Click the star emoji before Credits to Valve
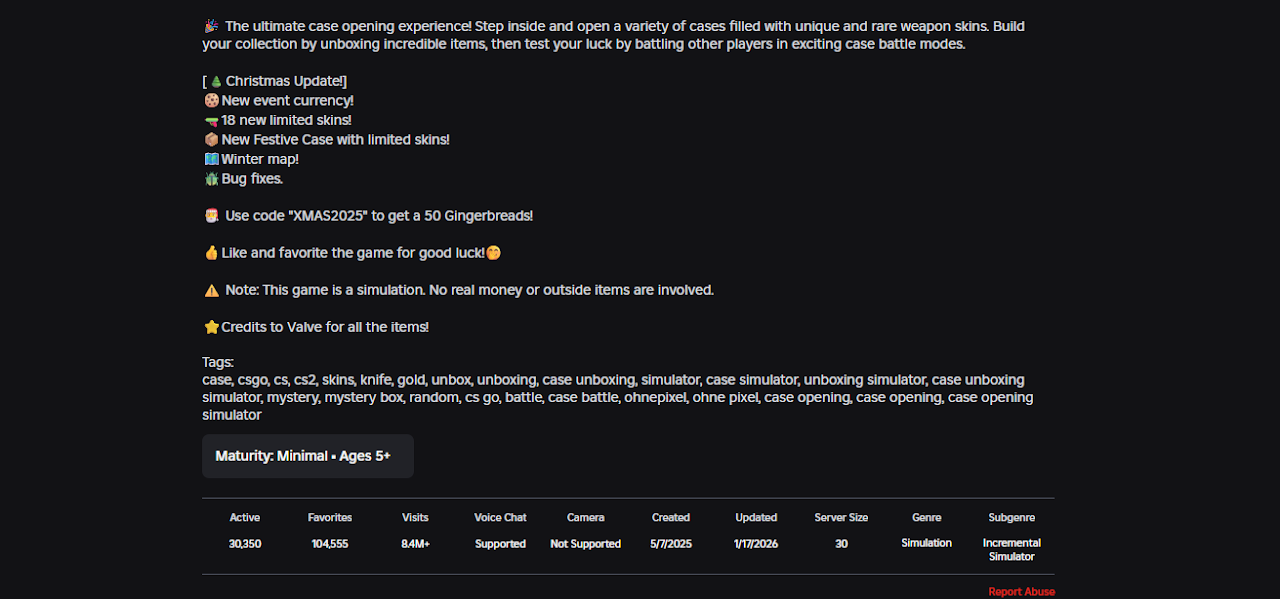Viewport: 1280px width, 599px height. point(211,327)
